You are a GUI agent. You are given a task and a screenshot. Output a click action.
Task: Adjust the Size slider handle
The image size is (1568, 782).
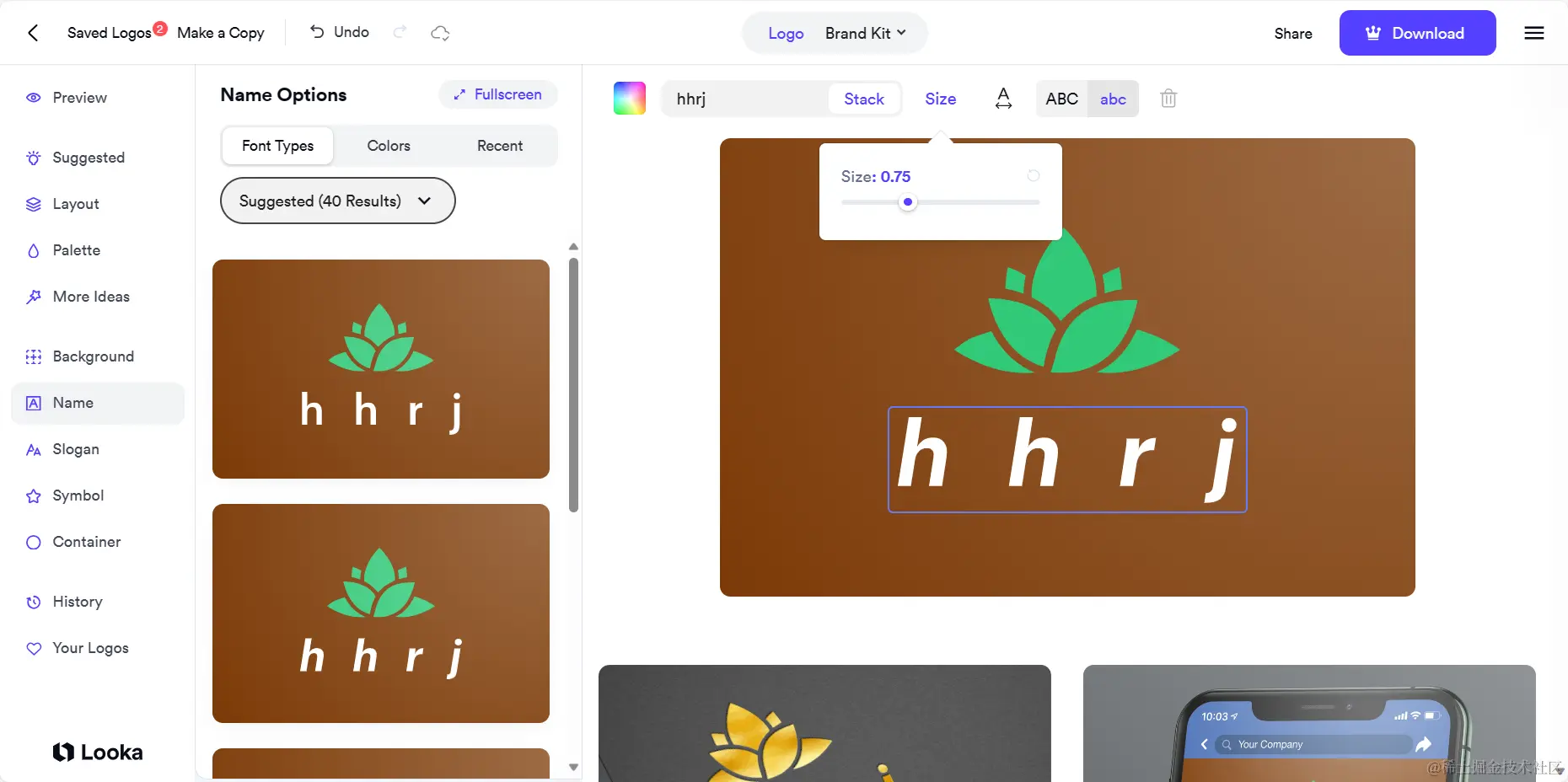[908, 202]
